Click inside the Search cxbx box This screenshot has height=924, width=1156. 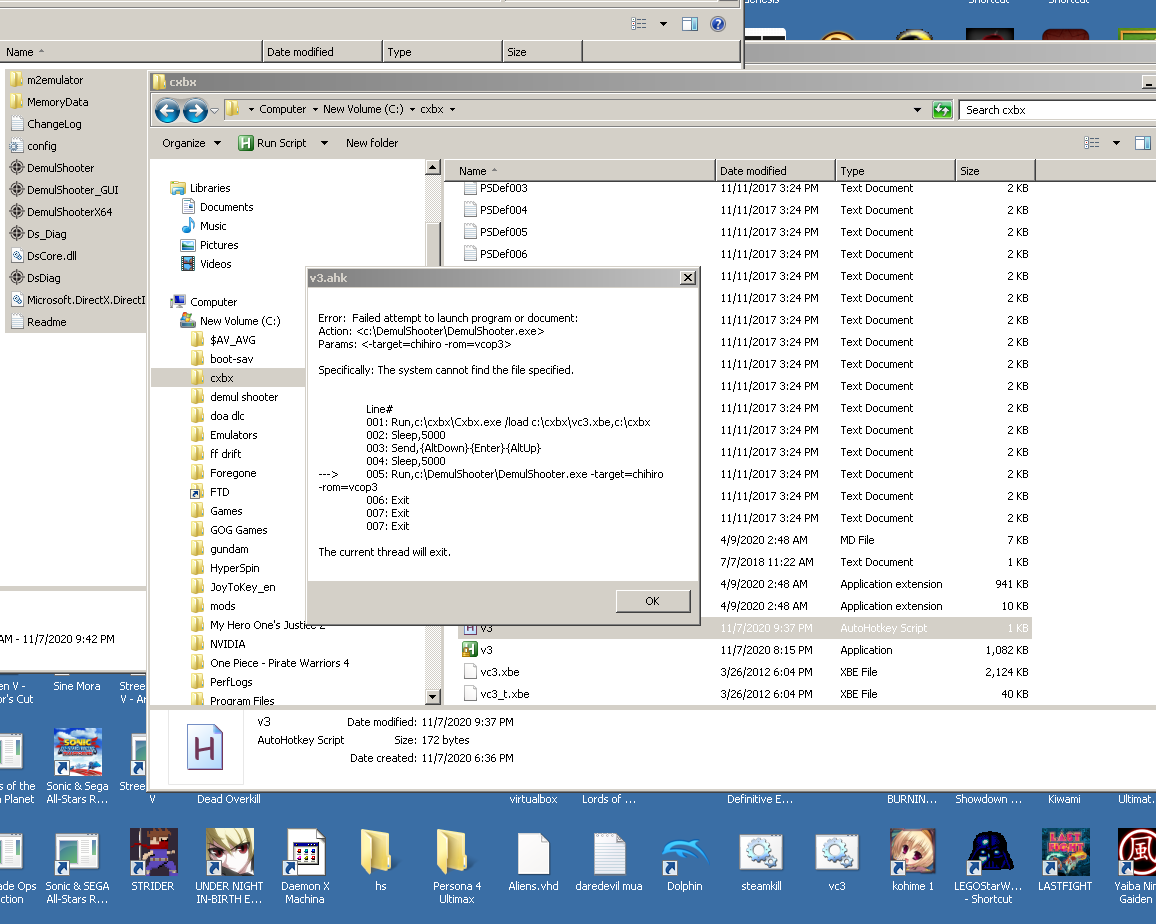point(1050,110)
